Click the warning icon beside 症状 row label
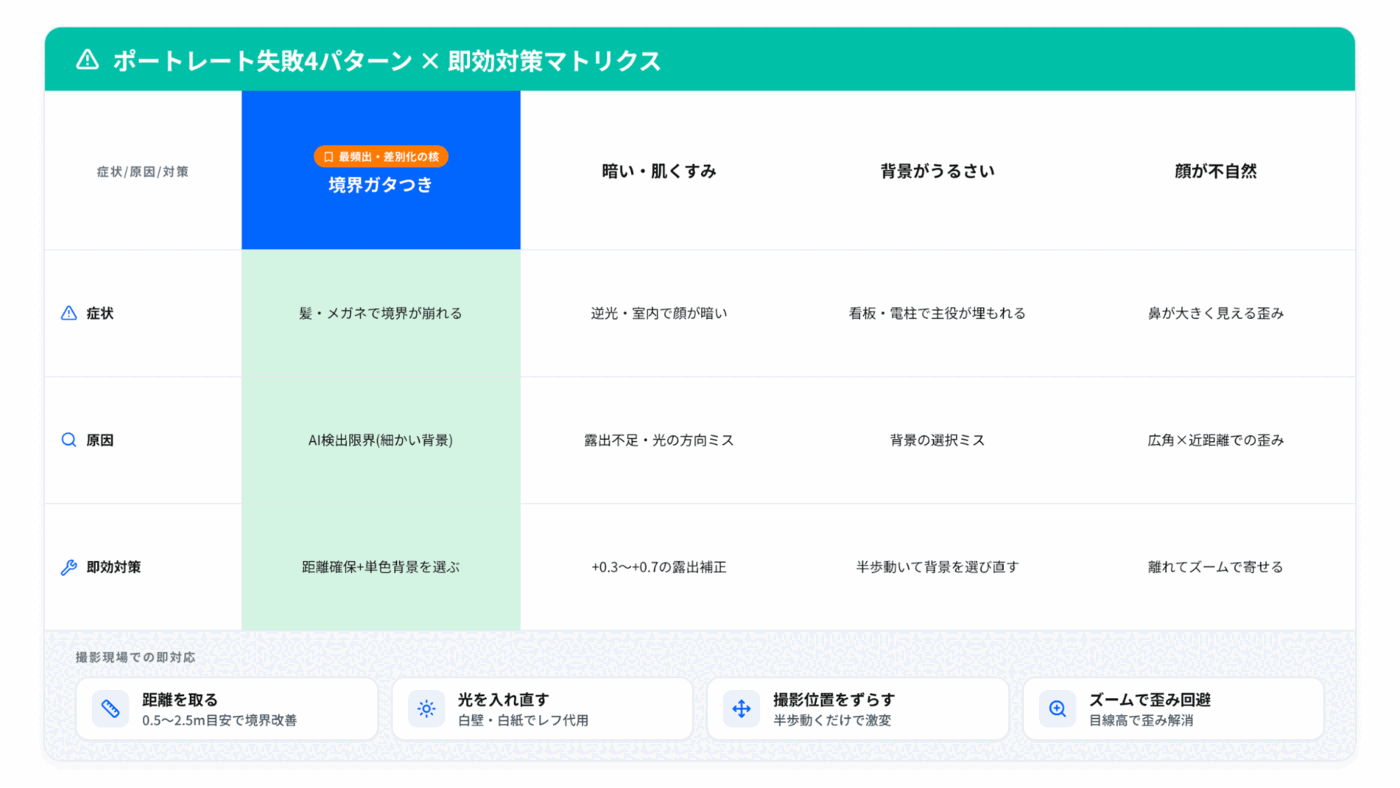This screenshot has height=788, width=1400. pos(69,313)
